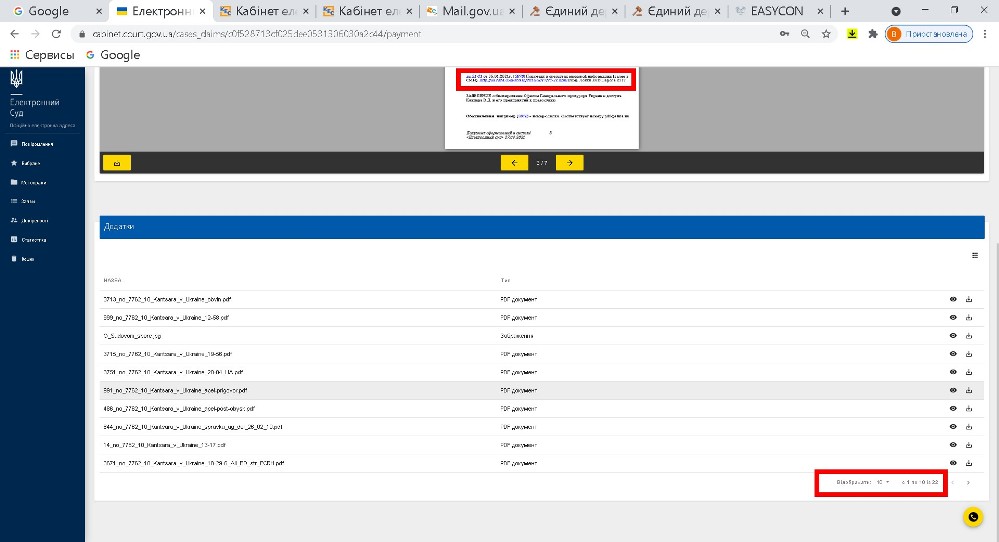View the file starting with 3715
Viewport: 999px width, 542px height.
coord(952,354)
